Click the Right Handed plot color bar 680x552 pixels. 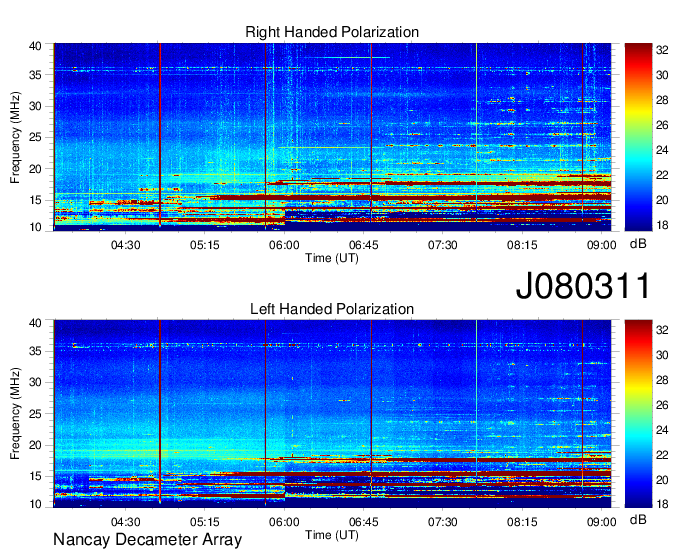coord(638,137)
